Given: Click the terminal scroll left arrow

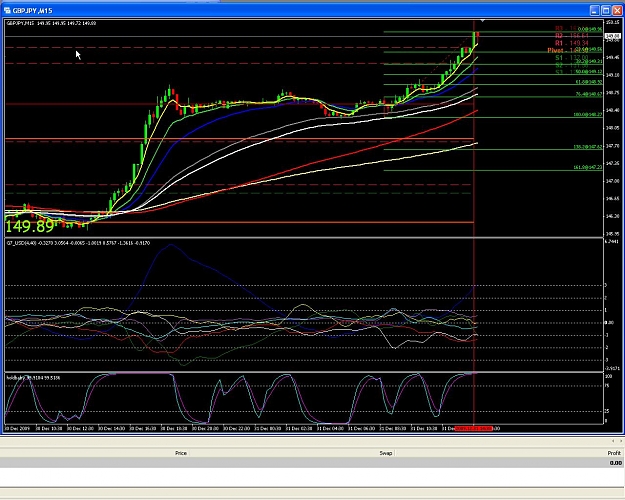Looking at the screenshot, I should [613, 441].
